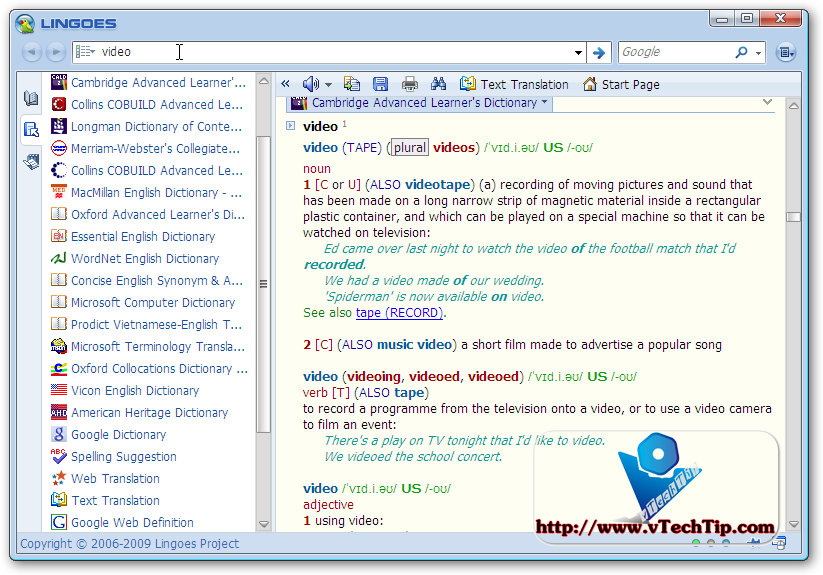Click the mini-window icon in status bar
823x575 pixels.
tap(779, 543)
